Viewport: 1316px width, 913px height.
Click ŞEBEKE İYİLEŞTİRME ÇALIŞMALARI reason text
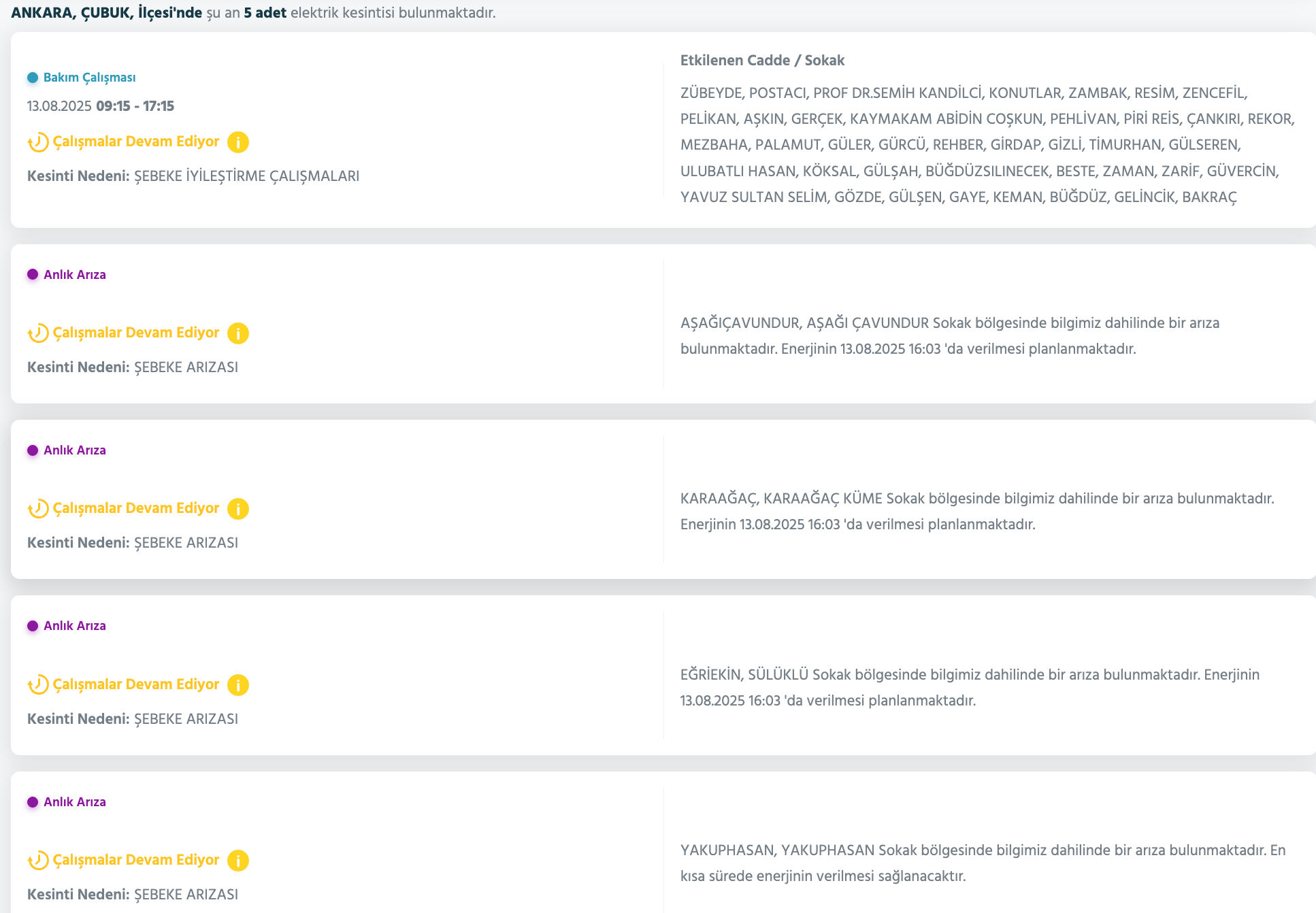pos(246,176)
